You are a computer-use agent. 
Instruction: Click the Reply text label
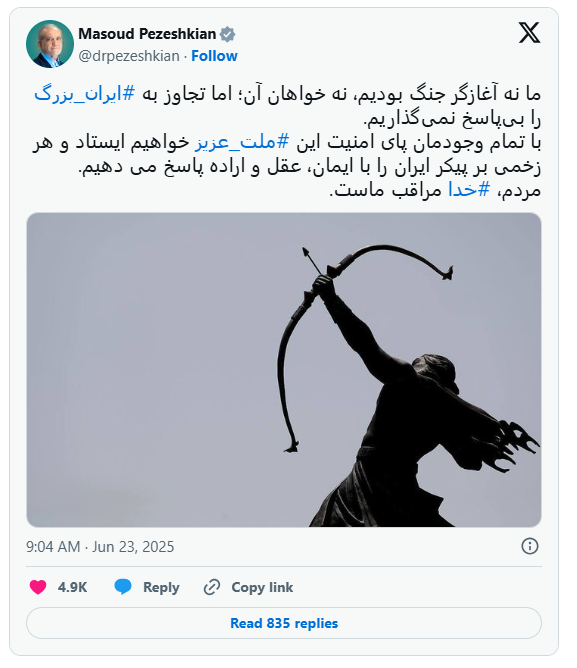point(161,587)
